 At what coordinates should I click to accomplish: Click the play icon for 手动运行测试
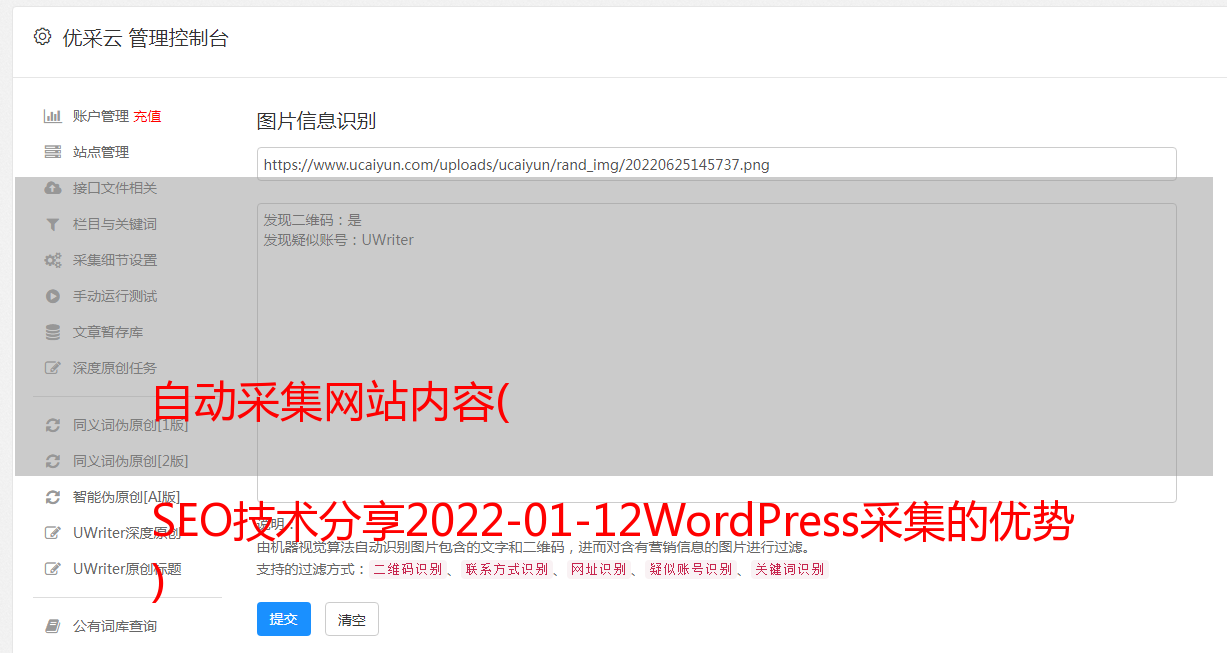53,296
